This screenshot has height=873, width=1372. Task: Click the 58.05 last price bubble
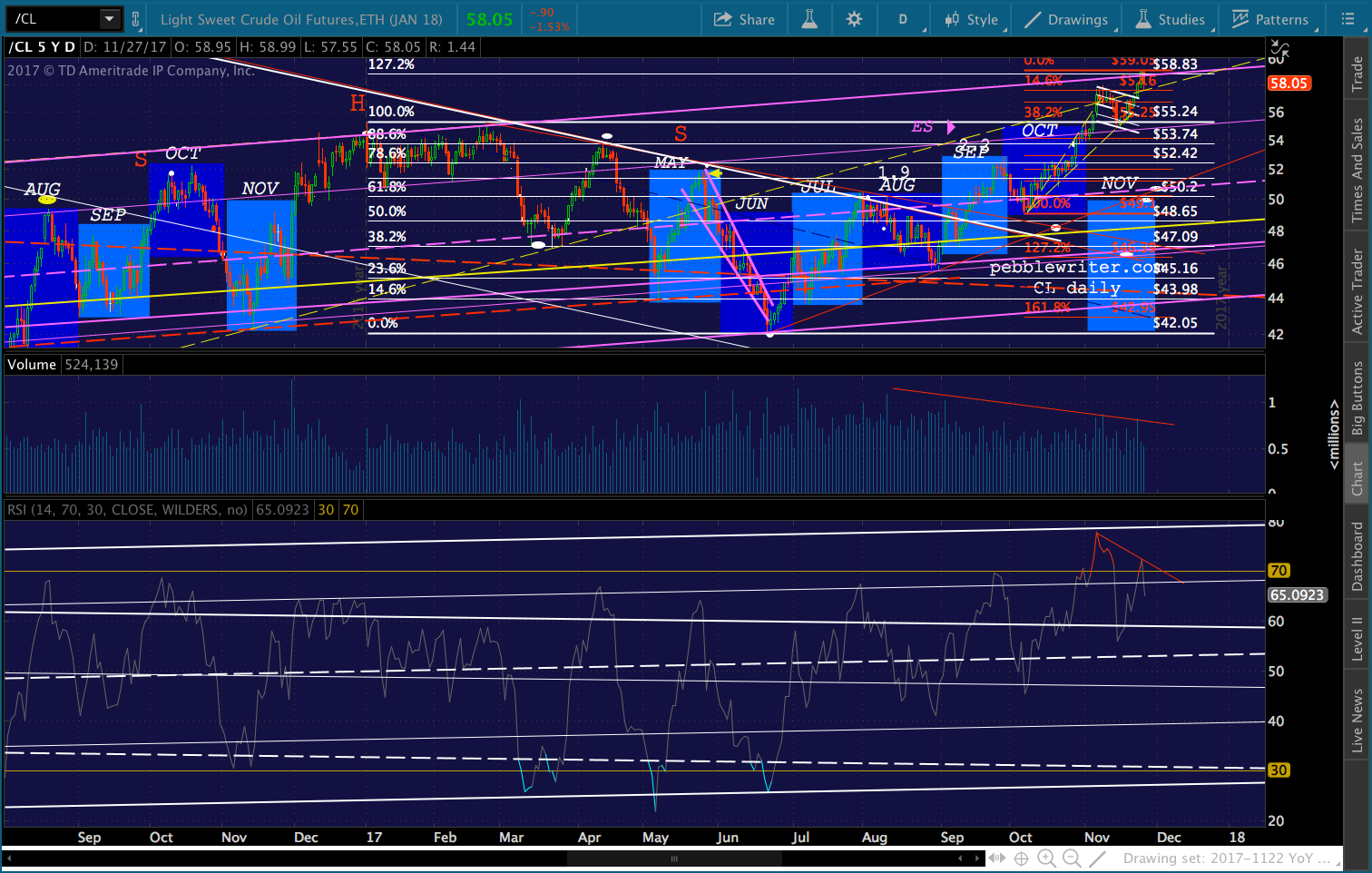1289,83
